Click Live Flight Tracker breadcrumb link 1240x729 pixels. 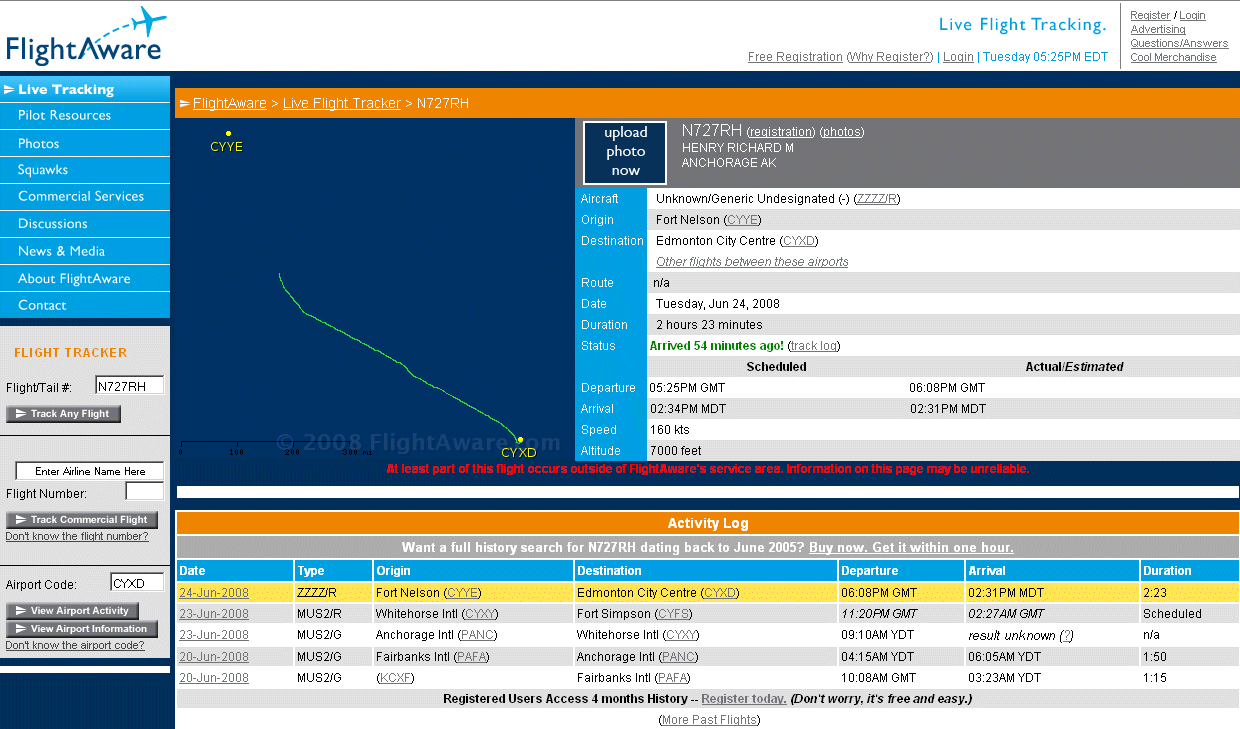pos(342,103)
